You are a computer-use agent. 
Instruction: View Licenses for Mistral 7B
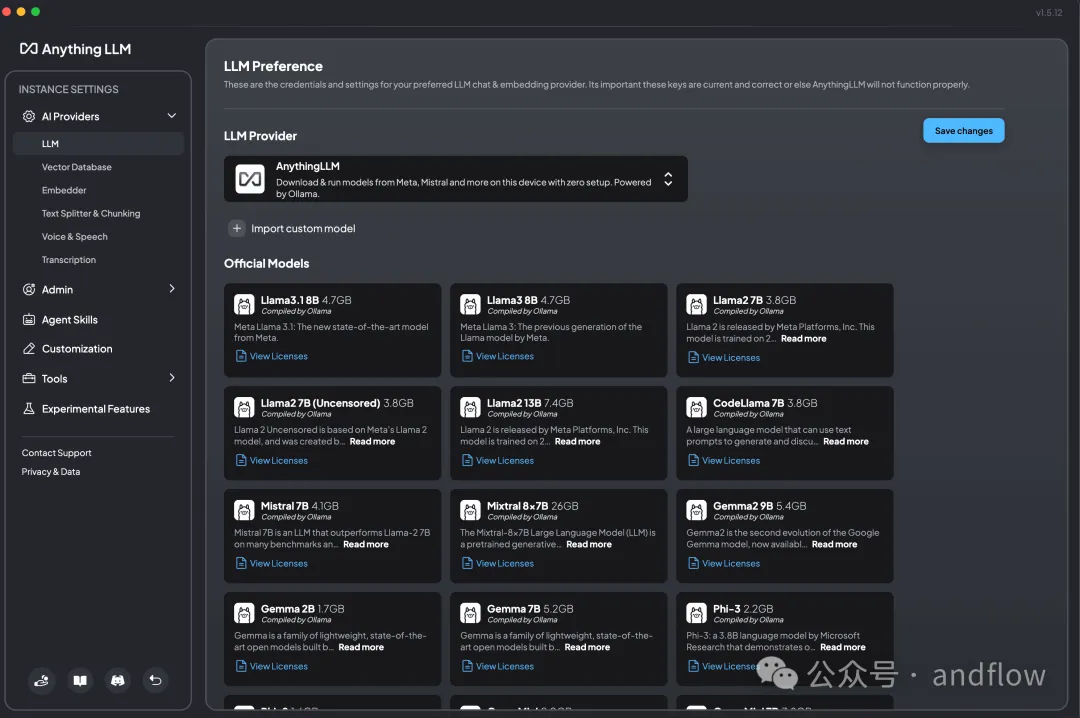point(271,563)
